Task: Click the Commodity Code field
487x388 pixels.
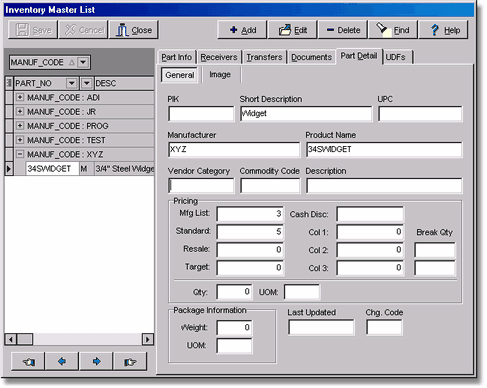Action: pos(270,186)
